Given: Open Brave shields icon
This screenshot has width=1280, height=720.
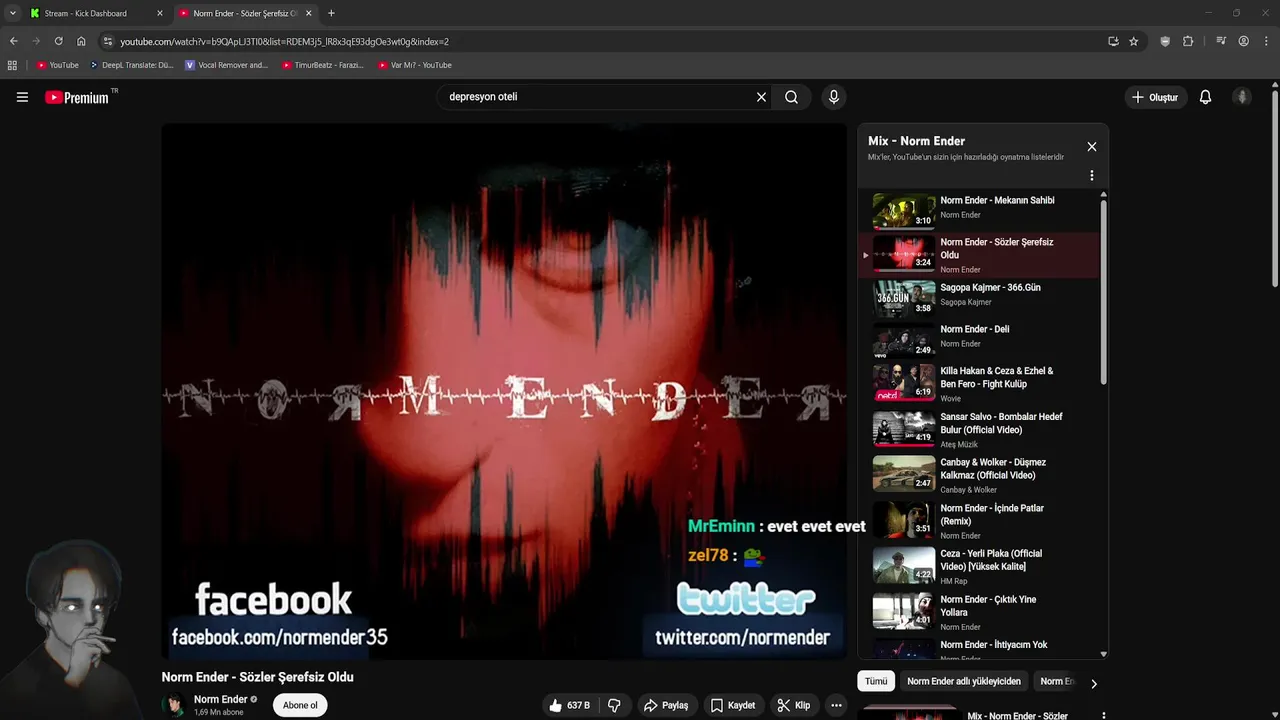Looking at the screenshot, I should 1165,41.
